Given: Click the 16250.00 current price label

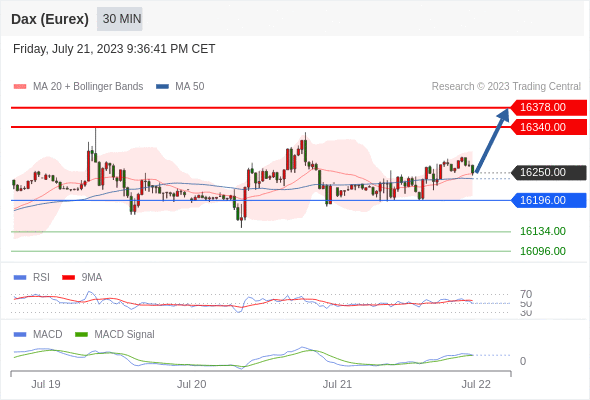Looking at the screenshot, I should click(x=549, y=172).
